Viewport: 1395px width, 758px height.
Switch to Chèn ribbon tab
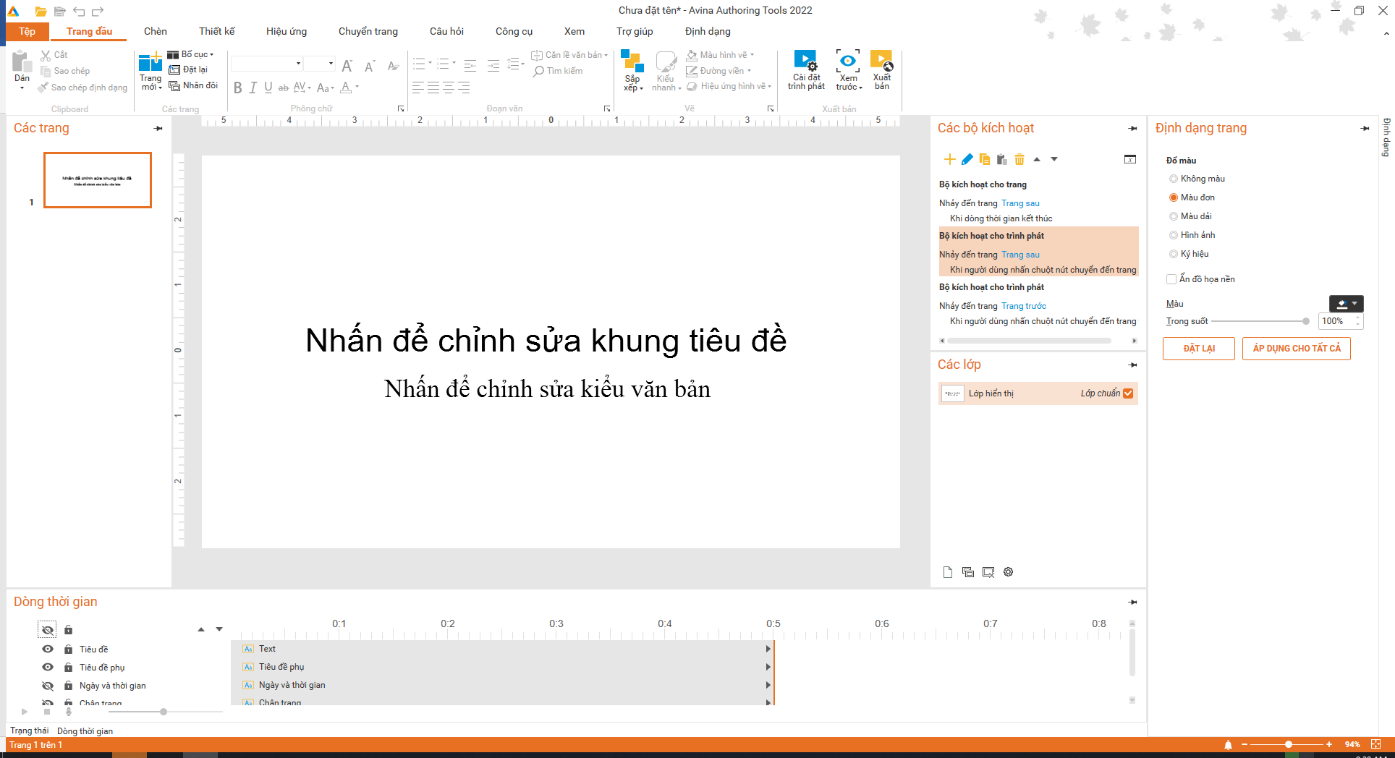[155, 31]
